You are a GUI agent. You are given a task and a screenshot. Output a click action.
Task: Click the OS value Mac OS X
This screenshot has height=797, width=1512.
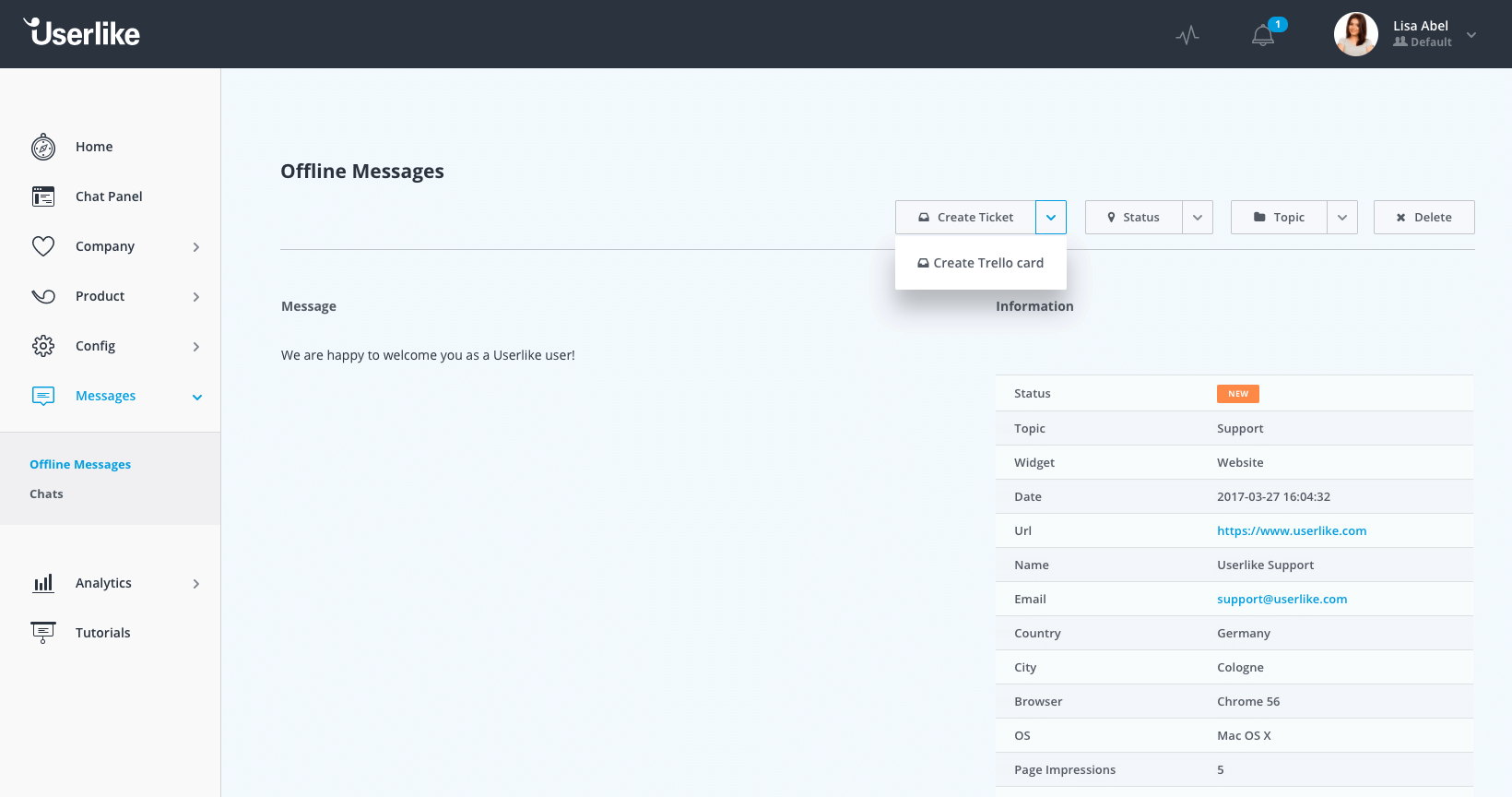point(1244,735)
